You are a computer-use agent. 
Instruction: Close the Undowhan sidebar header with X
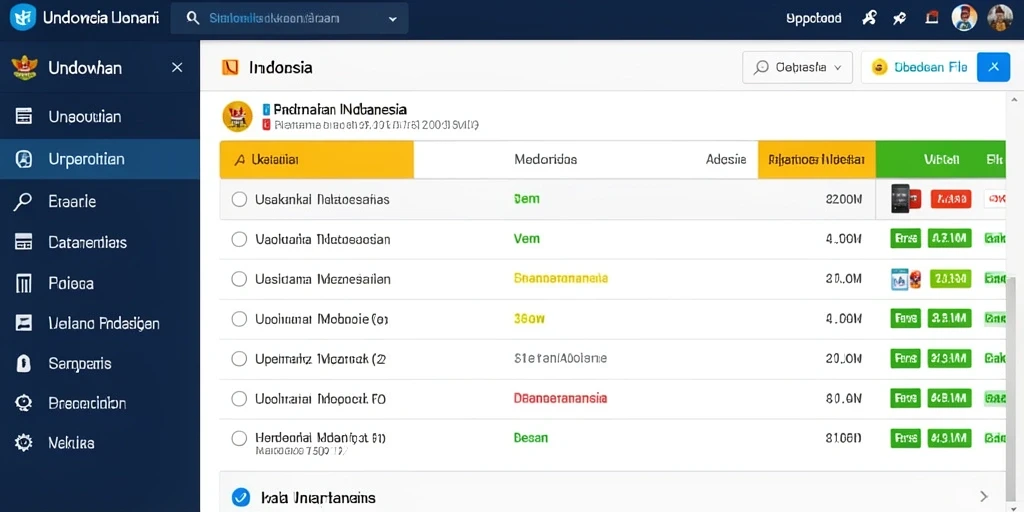pos(177,67)
